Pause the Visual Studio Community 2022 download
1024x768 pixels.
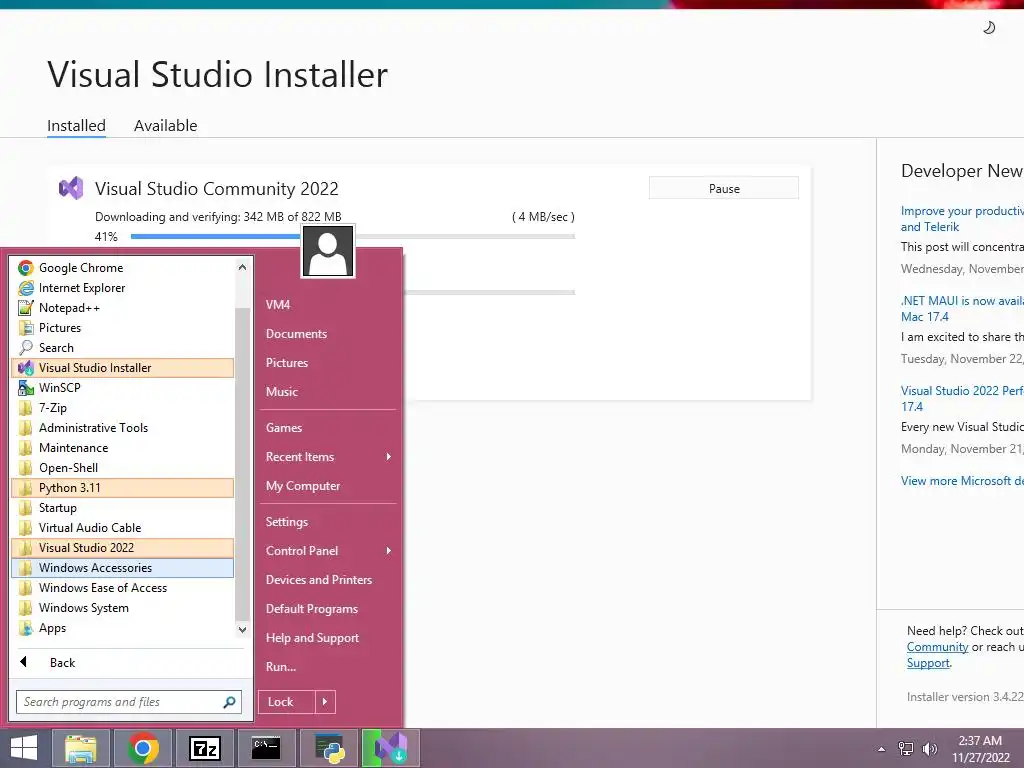point(724,188)
